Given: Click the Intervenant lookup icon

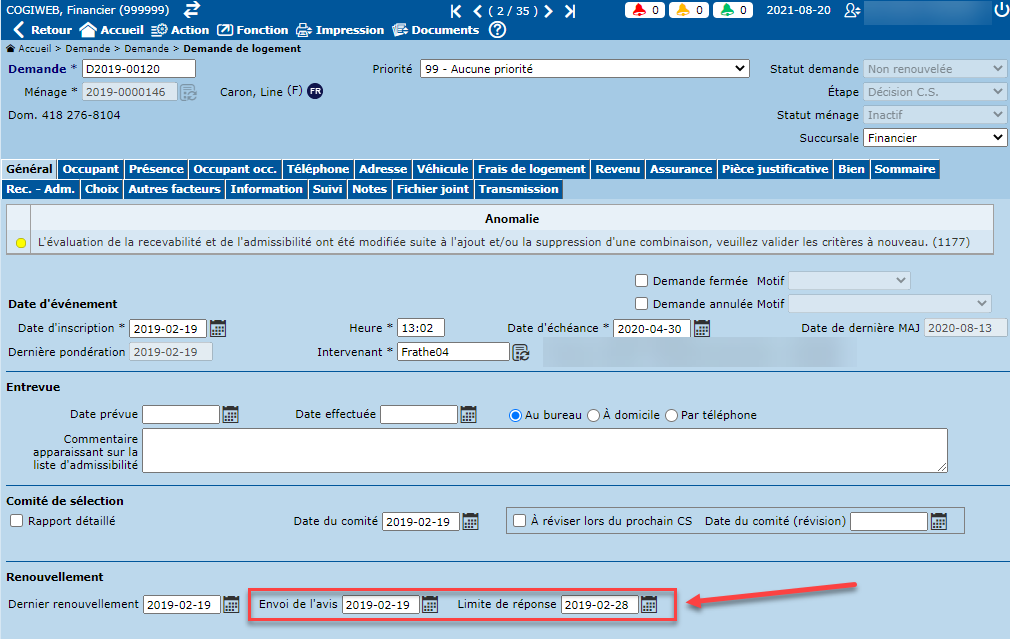Looking at the screenshot, I should [521, 352].
